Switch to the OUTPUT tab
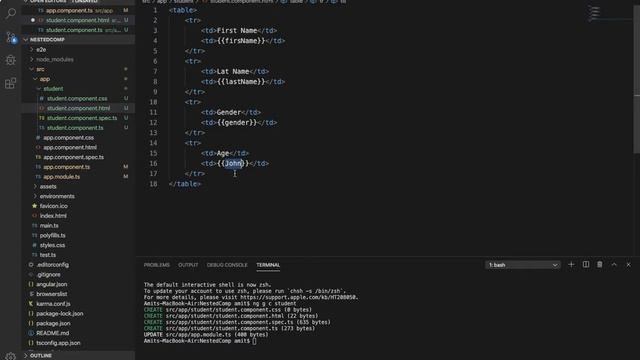 coord(188,265)
